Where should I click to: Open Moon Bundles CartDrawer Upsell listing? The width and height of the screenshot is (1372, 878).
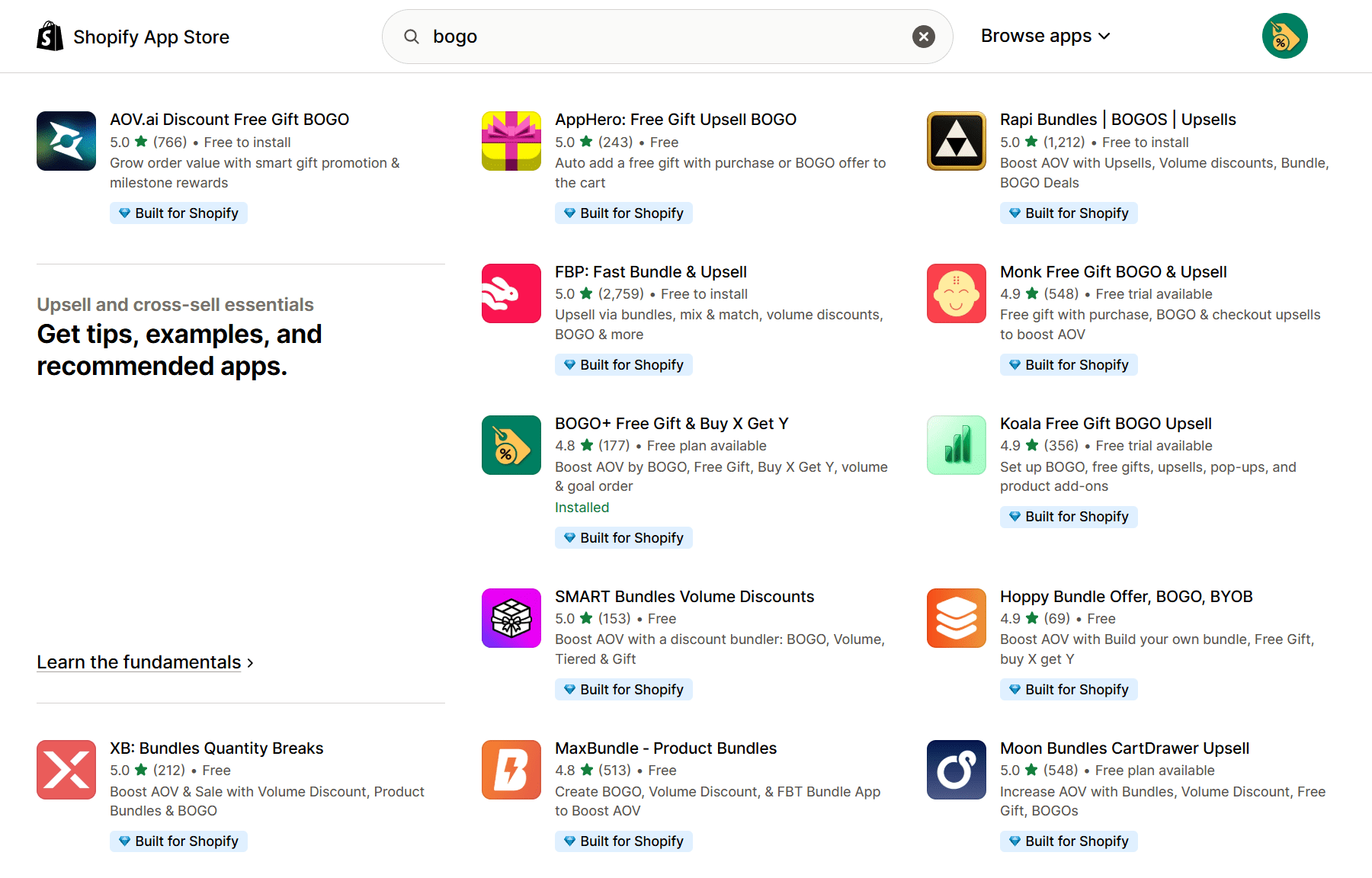click(1125, 748)
